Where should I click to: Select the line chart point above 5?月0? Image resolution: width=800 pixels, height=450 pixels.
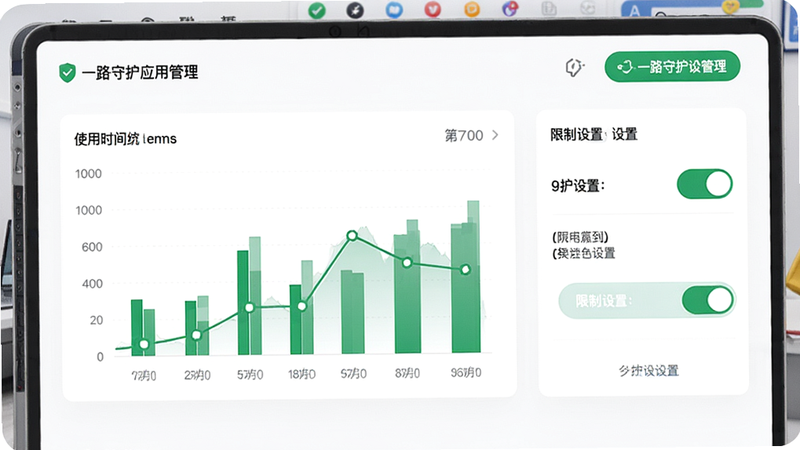point(249,308)
